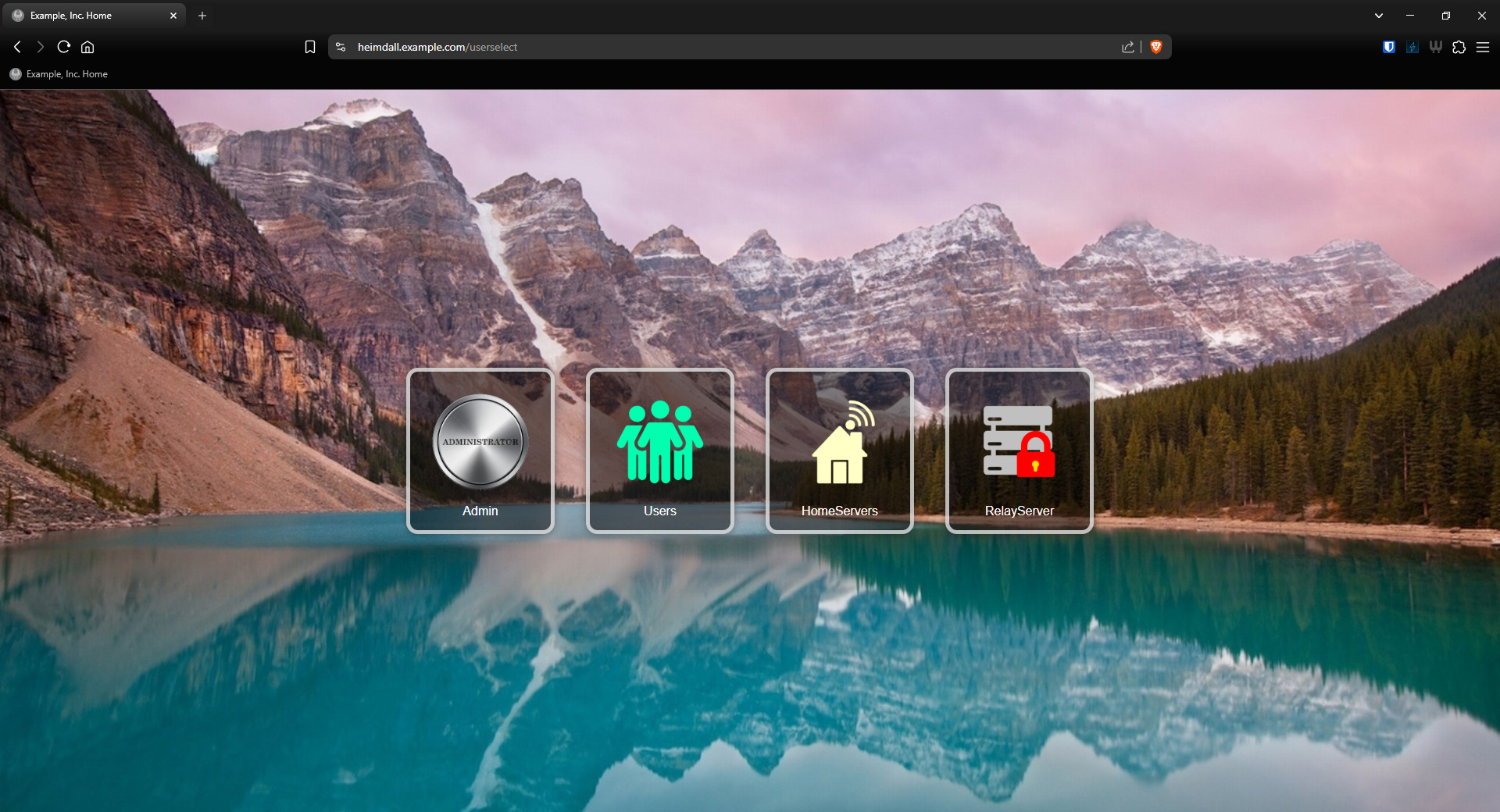
Task: Go to the browser home page
Action: click(87, 47)
